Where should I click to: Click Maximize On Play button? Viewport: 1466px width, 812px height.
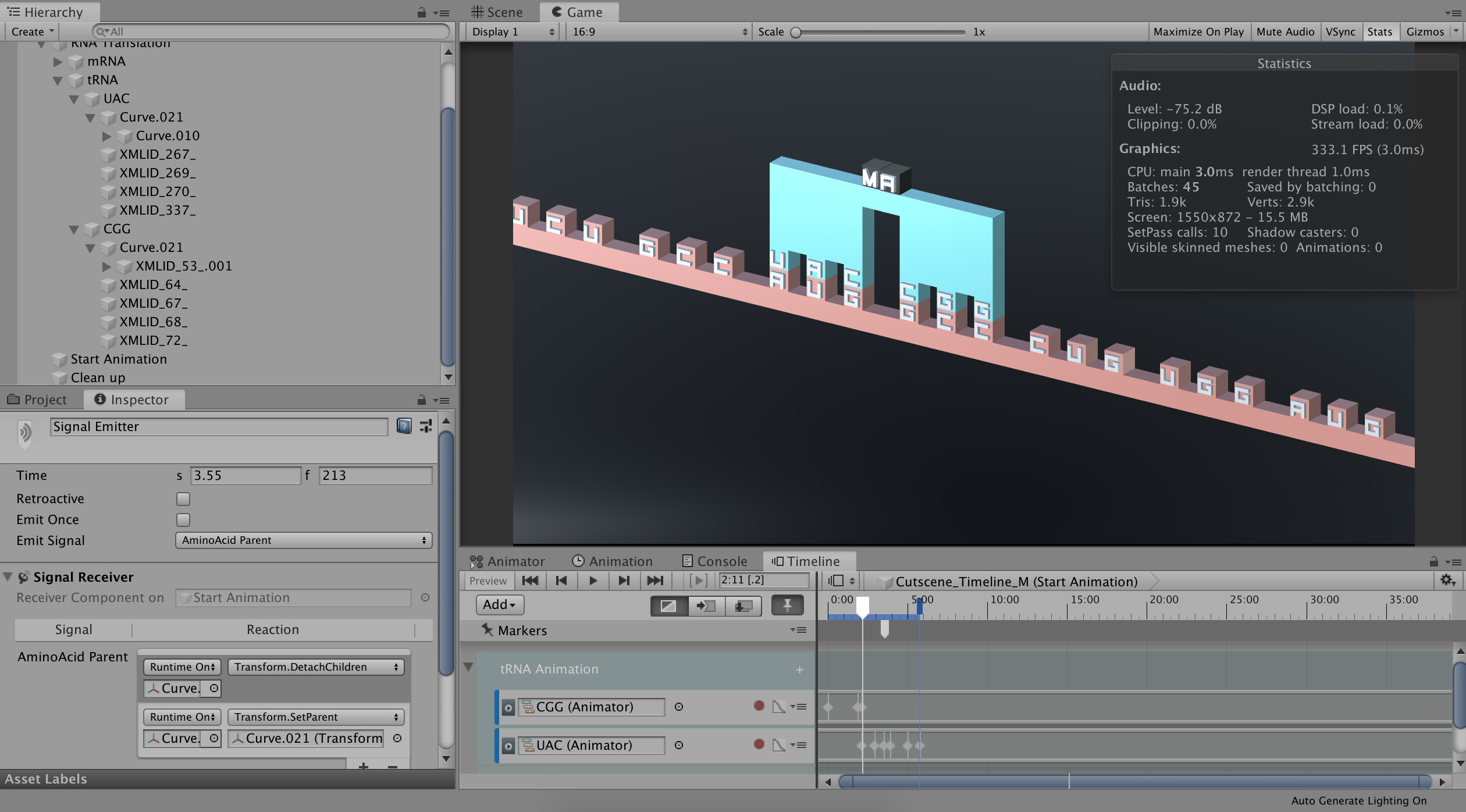(x=1198, y=32)
